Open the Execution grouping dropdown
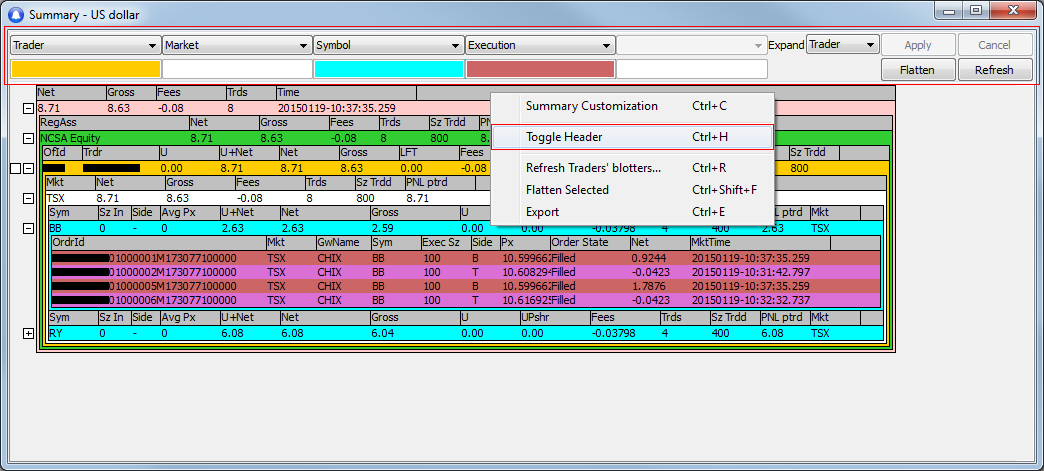The image size is (1044, 471). (x=539, y=45)
